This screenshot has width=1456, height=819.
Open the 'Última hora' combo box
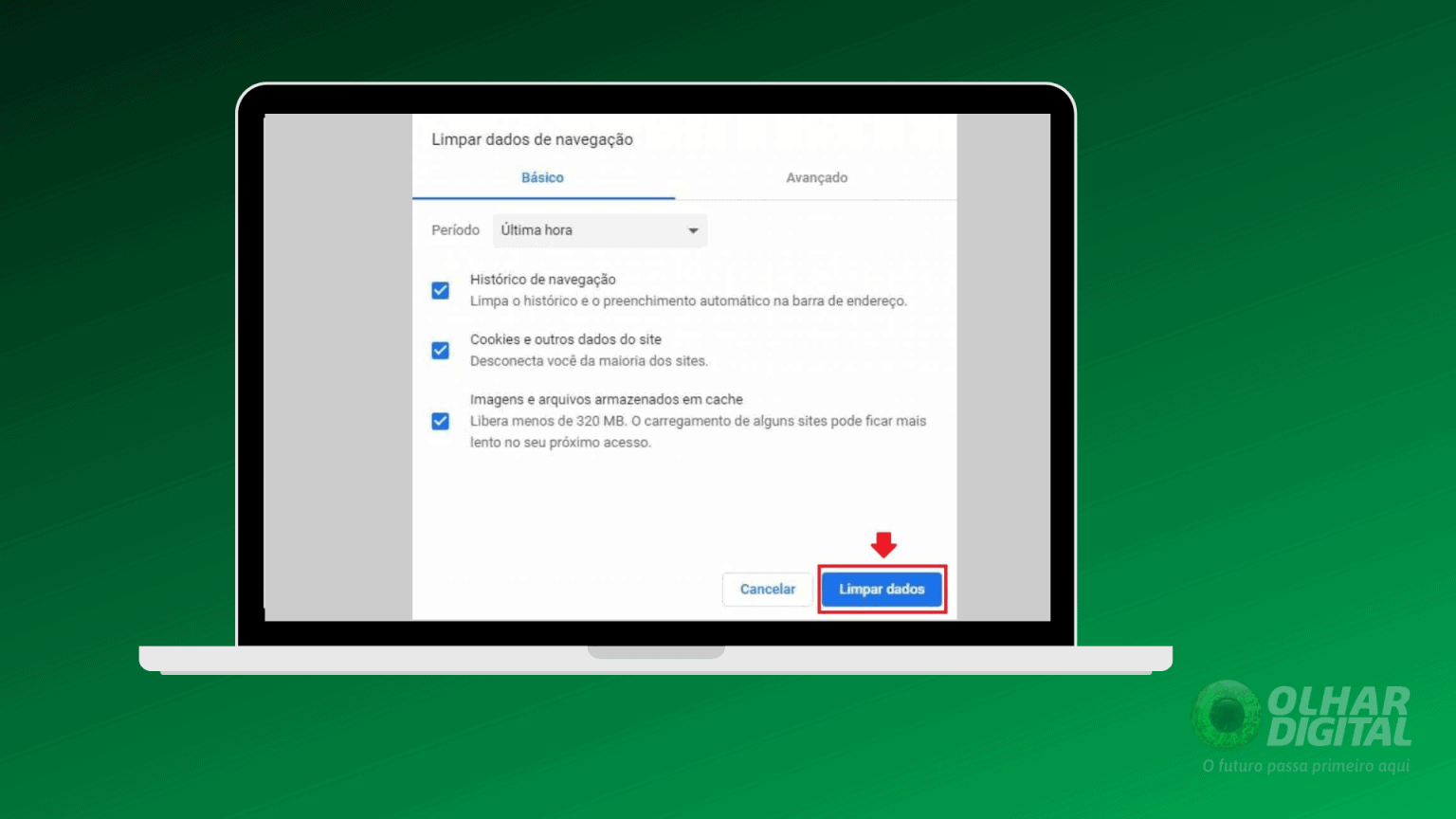pyautogui.click(x=599, y=230)
